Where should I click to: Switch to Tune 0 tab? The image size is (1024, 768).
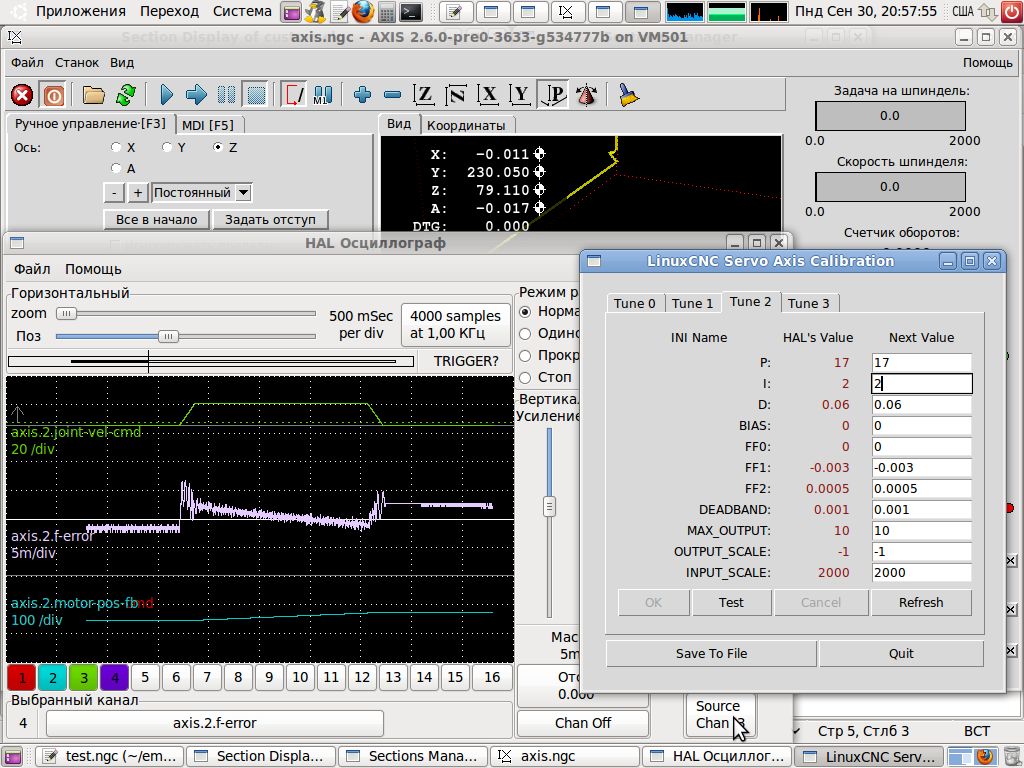(635, 303)
